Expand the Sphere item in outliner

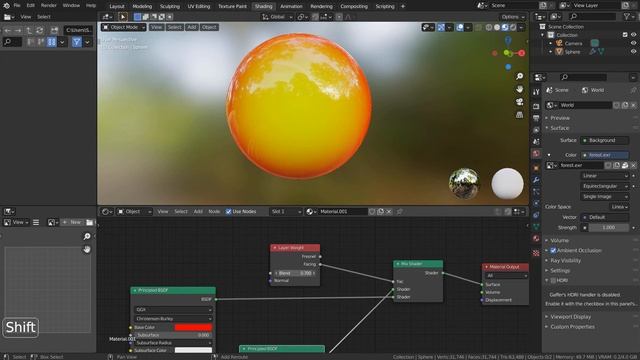pyautogui.click(x=551, y=52)
